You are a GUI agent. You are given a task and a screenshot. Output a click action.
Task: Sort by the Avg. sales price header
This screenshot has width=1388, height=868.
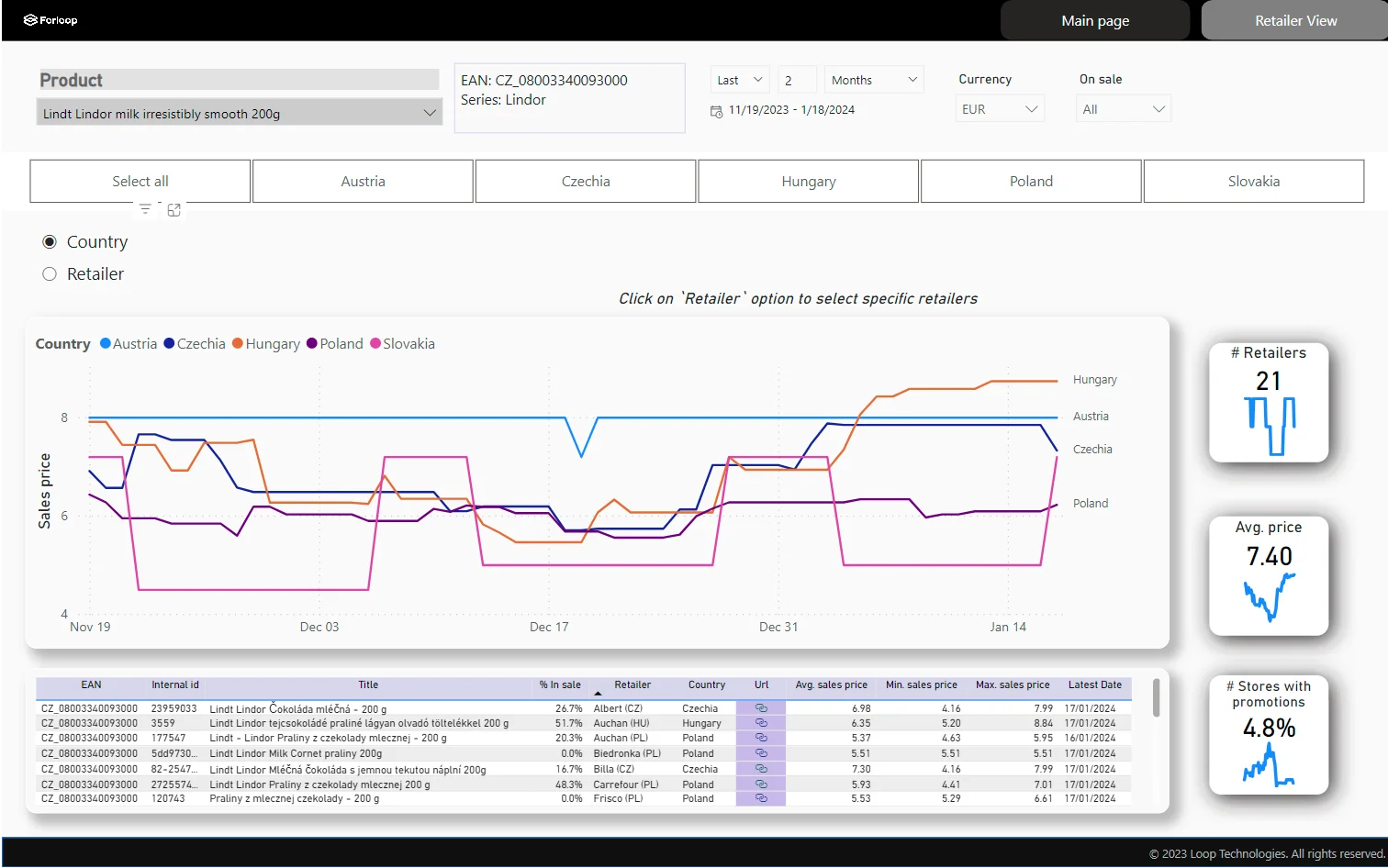(831, 685)
